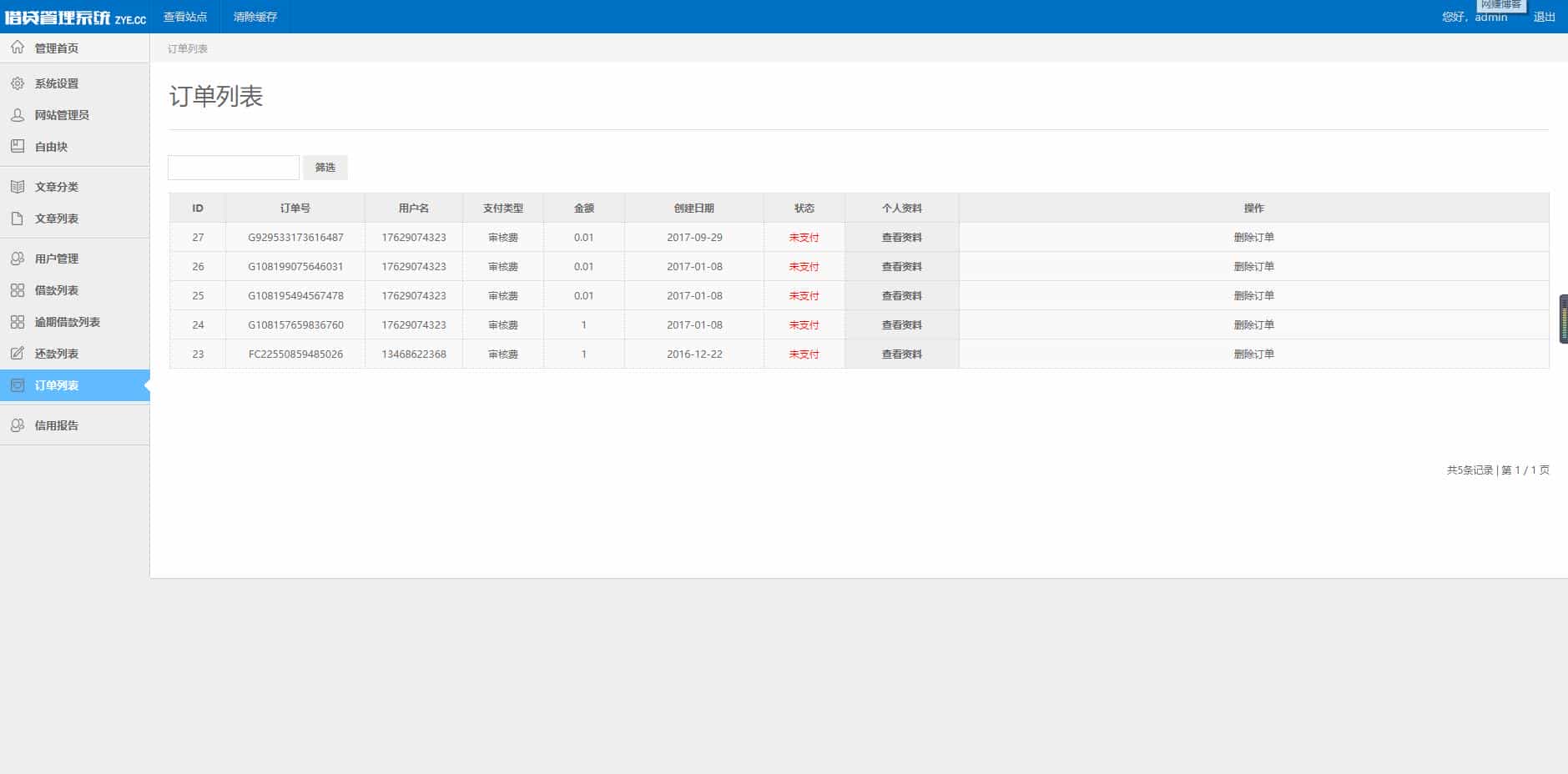Click 清除缓存 in the top bar

coord(255,17)
